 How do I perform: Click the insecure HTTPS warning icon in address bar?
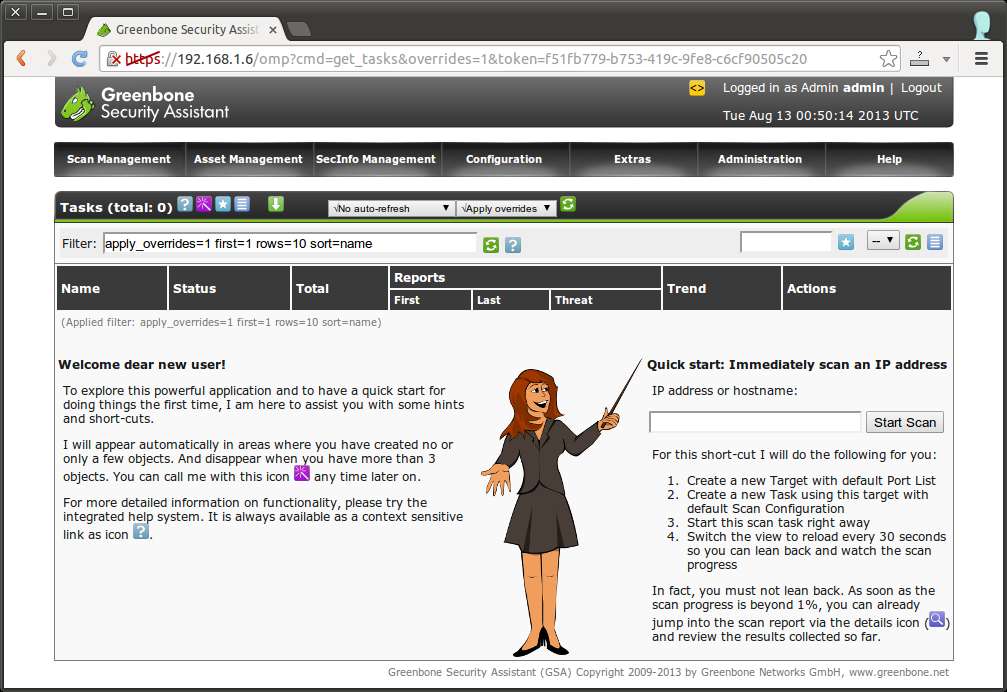114,58
